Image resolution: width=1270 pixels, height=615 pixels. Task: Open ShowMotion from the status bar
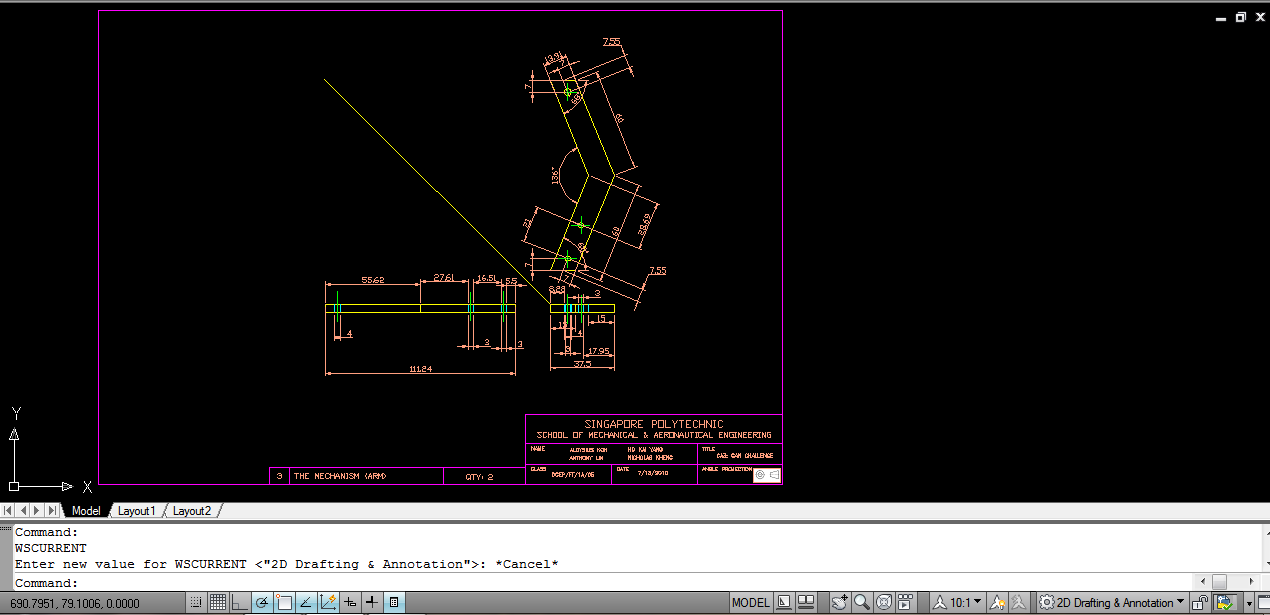coord(904,602)
